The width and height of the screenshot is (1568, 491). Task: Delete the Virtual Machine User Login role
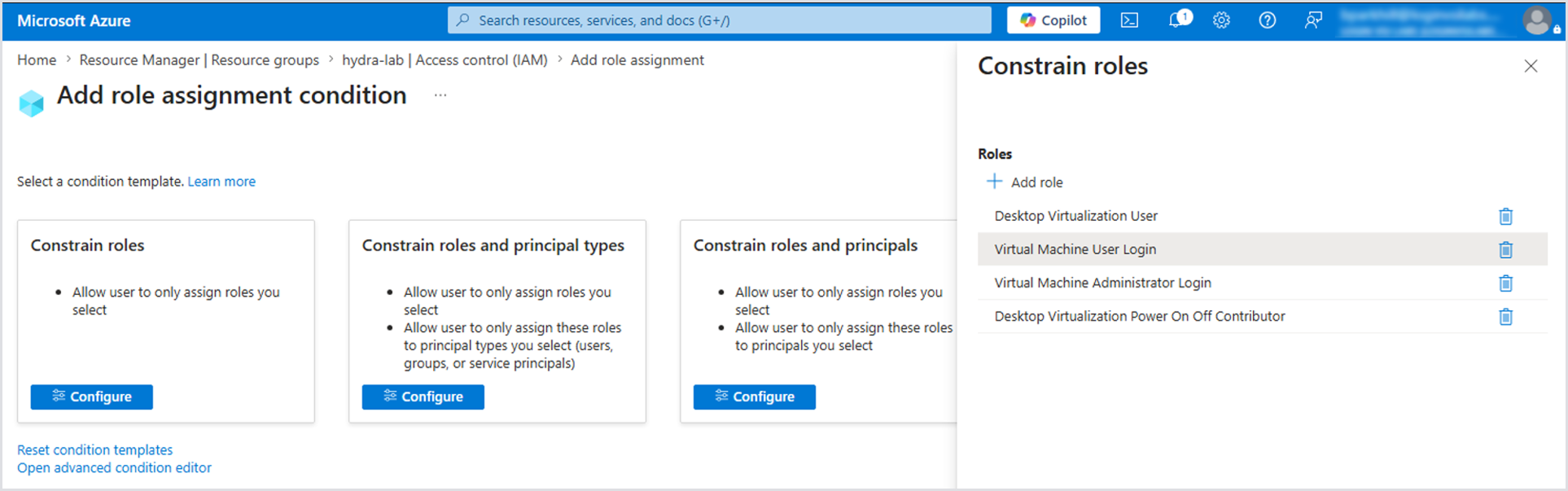click(1505, 249)
